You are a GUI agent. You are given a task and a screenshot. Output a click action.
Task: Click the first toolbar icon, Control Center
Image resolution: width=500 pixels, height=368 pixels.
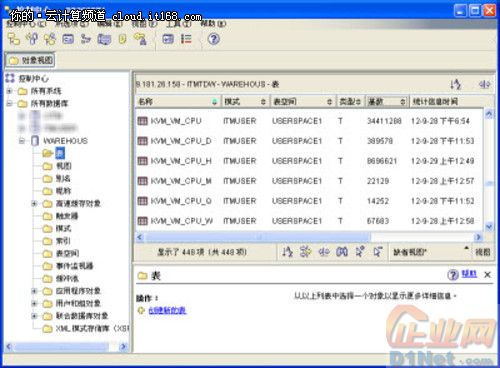pyautogui.click(x=14, y=39)
